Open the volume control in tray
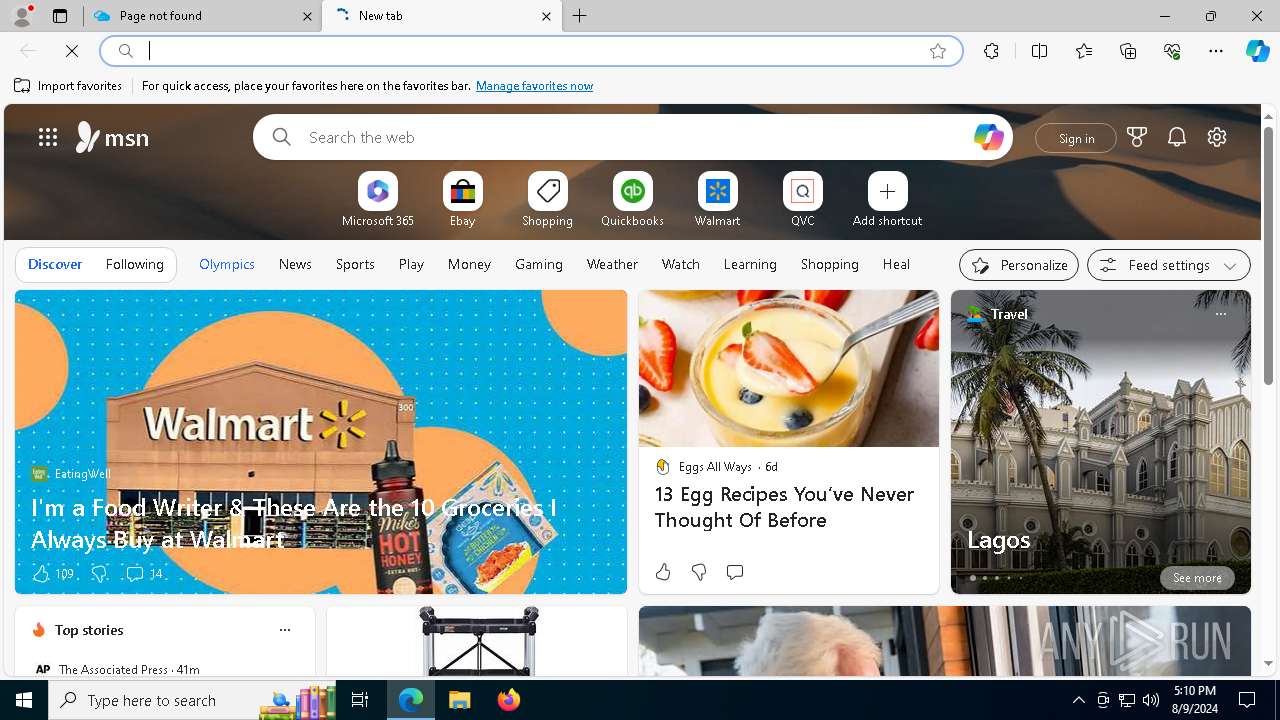 (x=1150, y=700)
